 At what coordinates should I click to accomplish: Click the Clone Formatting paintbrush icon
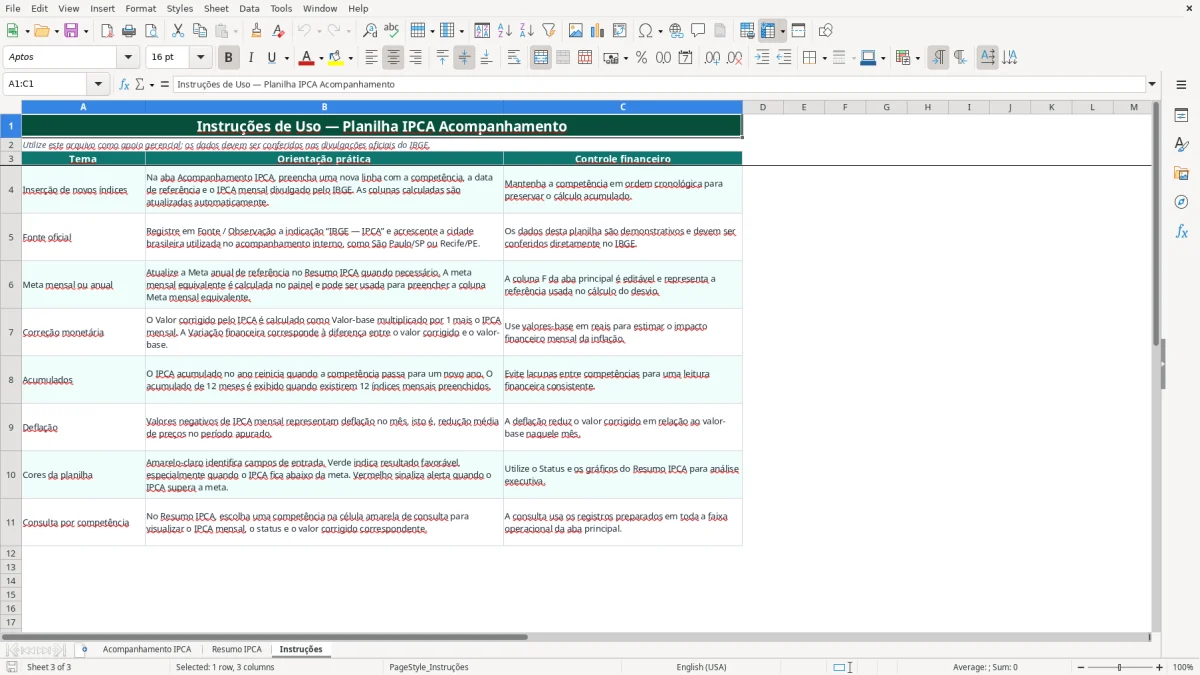tap(256, 31)
